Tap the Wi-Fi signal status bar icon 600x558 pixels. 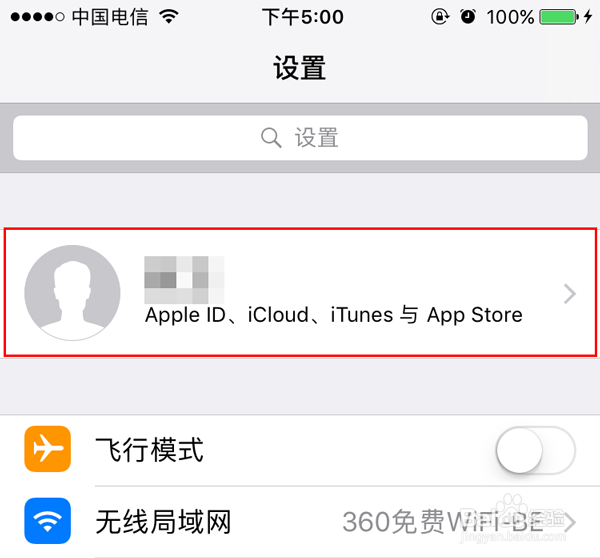pyautogui.click(x=169, y=16)
